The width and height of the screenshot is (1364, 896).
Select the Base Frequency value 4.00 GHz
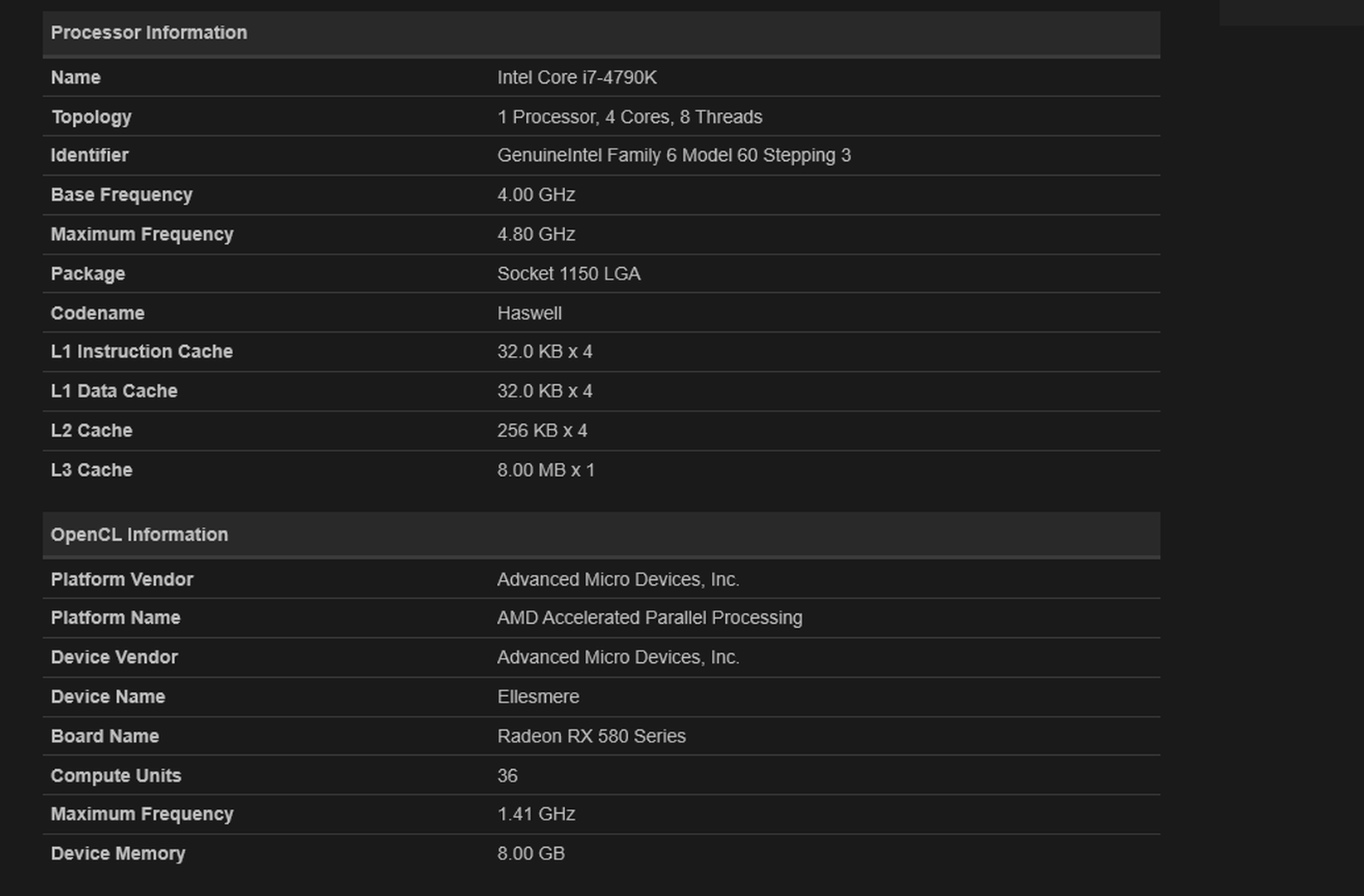(536, 195)
